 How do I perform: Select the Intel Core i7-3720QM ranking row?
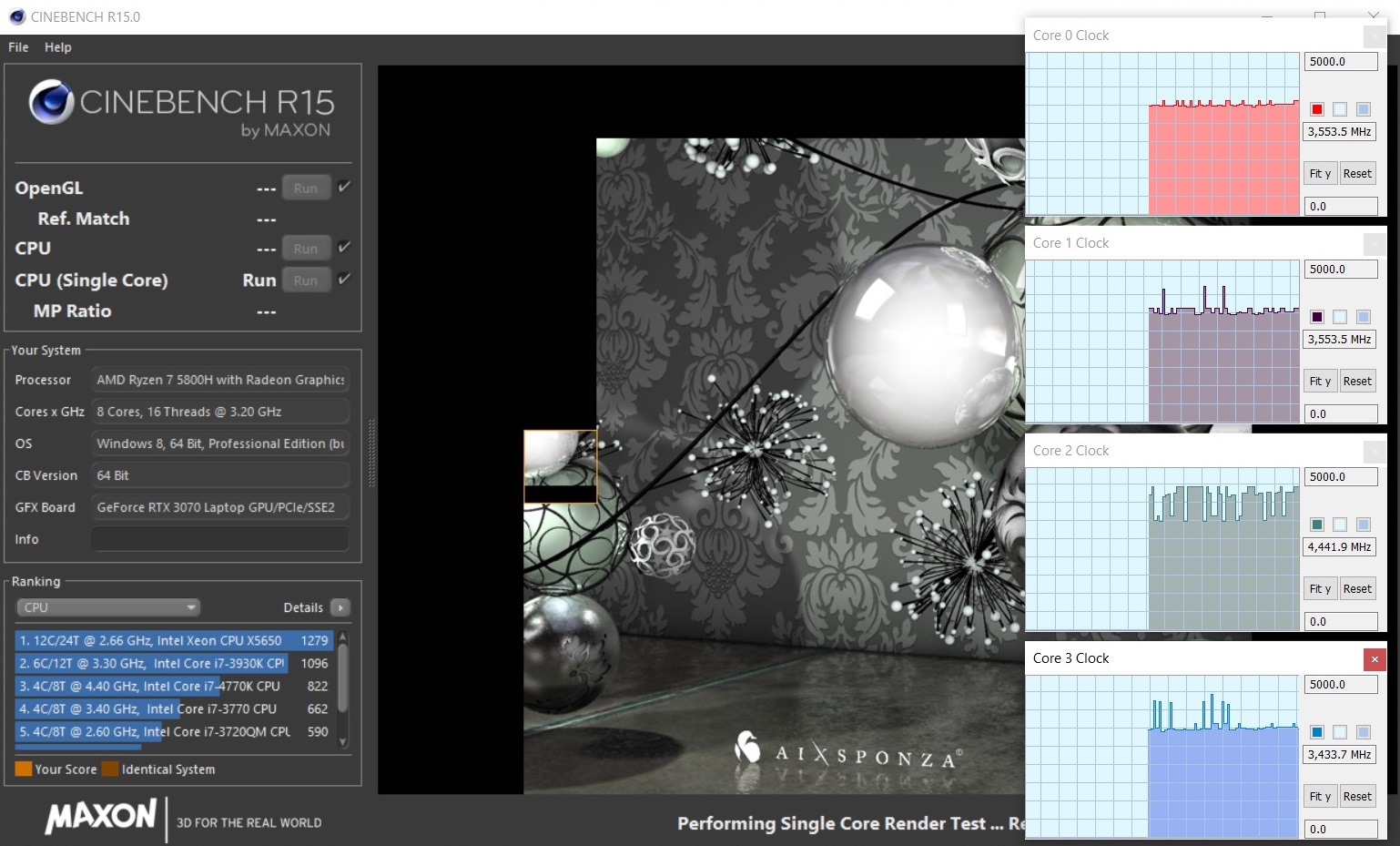coord(174,731)
